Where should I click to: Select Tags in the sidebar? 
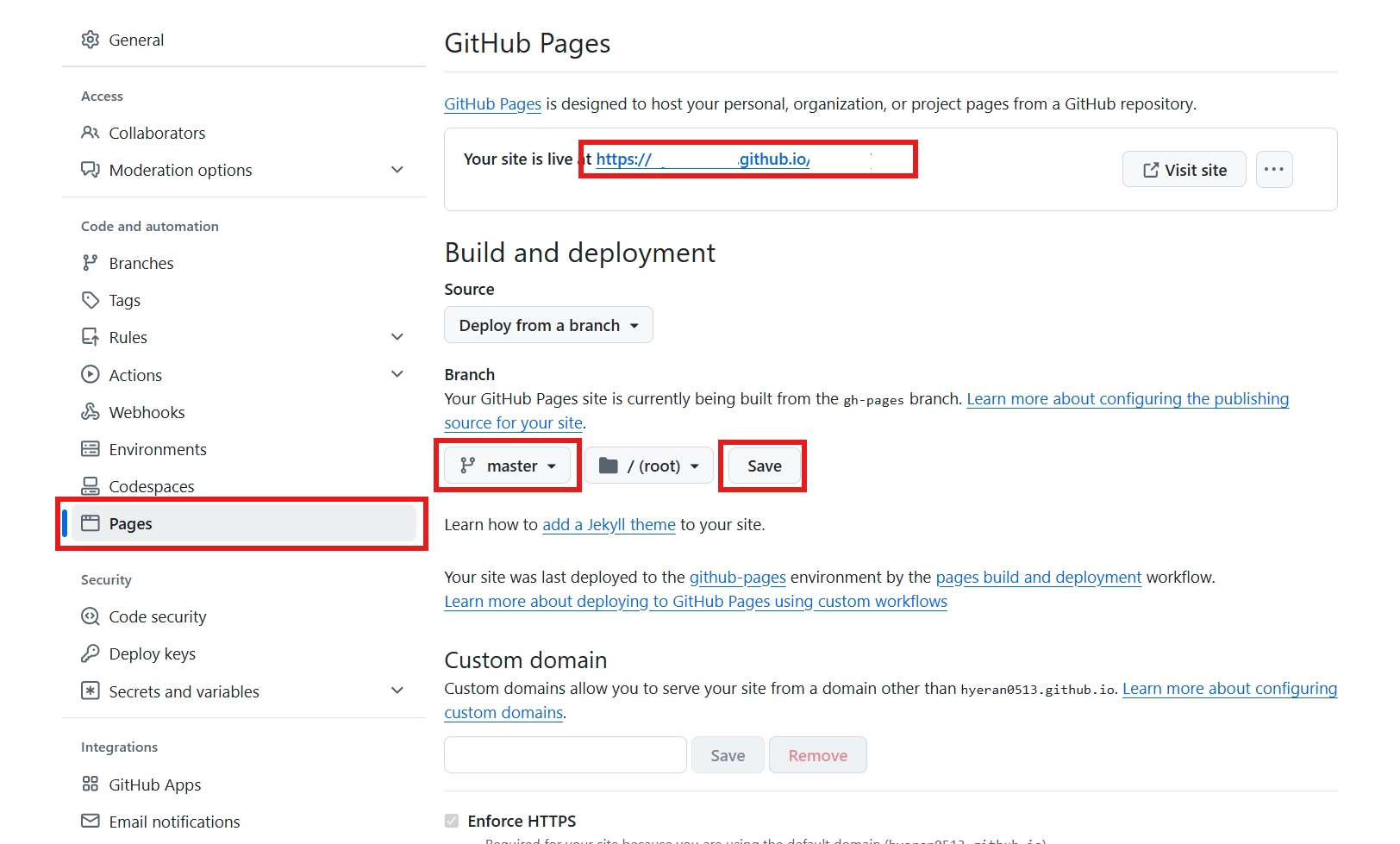pos(244,300)
